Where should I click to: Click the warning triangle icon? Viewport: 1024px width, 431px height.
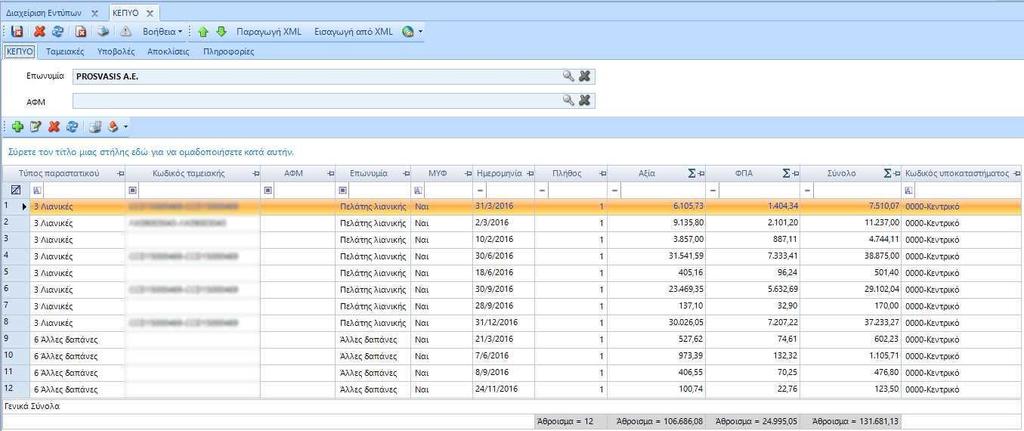(x=126, y=31)
